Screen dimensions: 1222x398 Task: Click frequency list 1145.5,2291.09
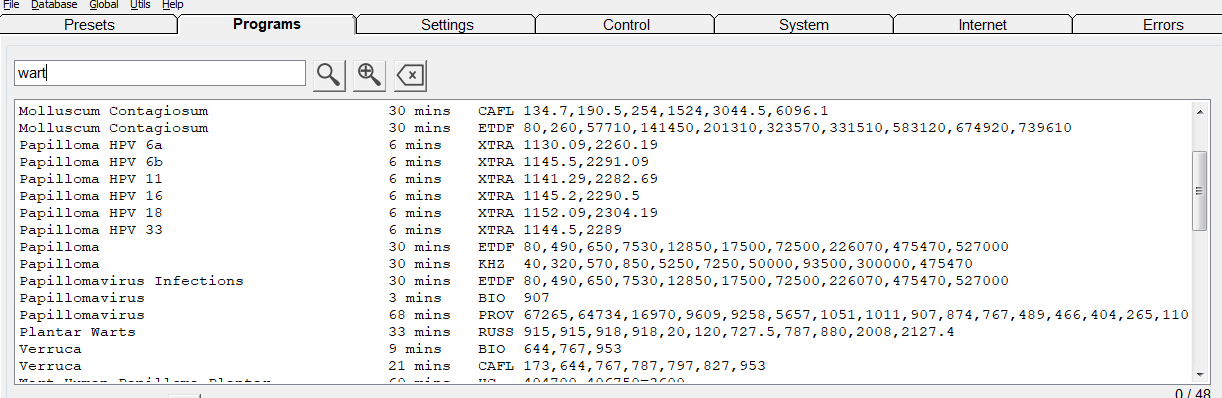pyautogui.click(x=586, y=162)
